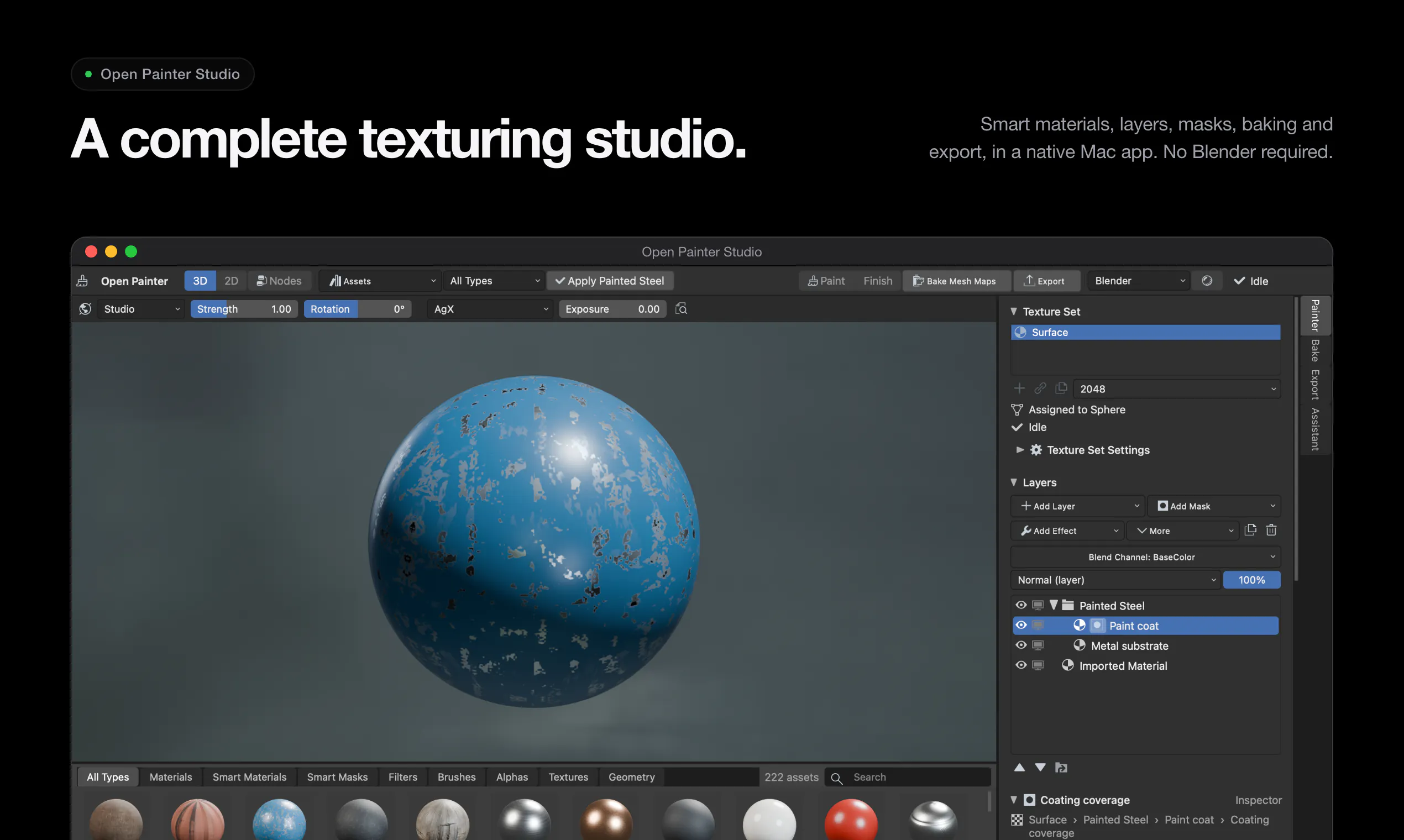Click the group into folder icon below layers
1404x840 pixels.
[x=1061, y=768]
